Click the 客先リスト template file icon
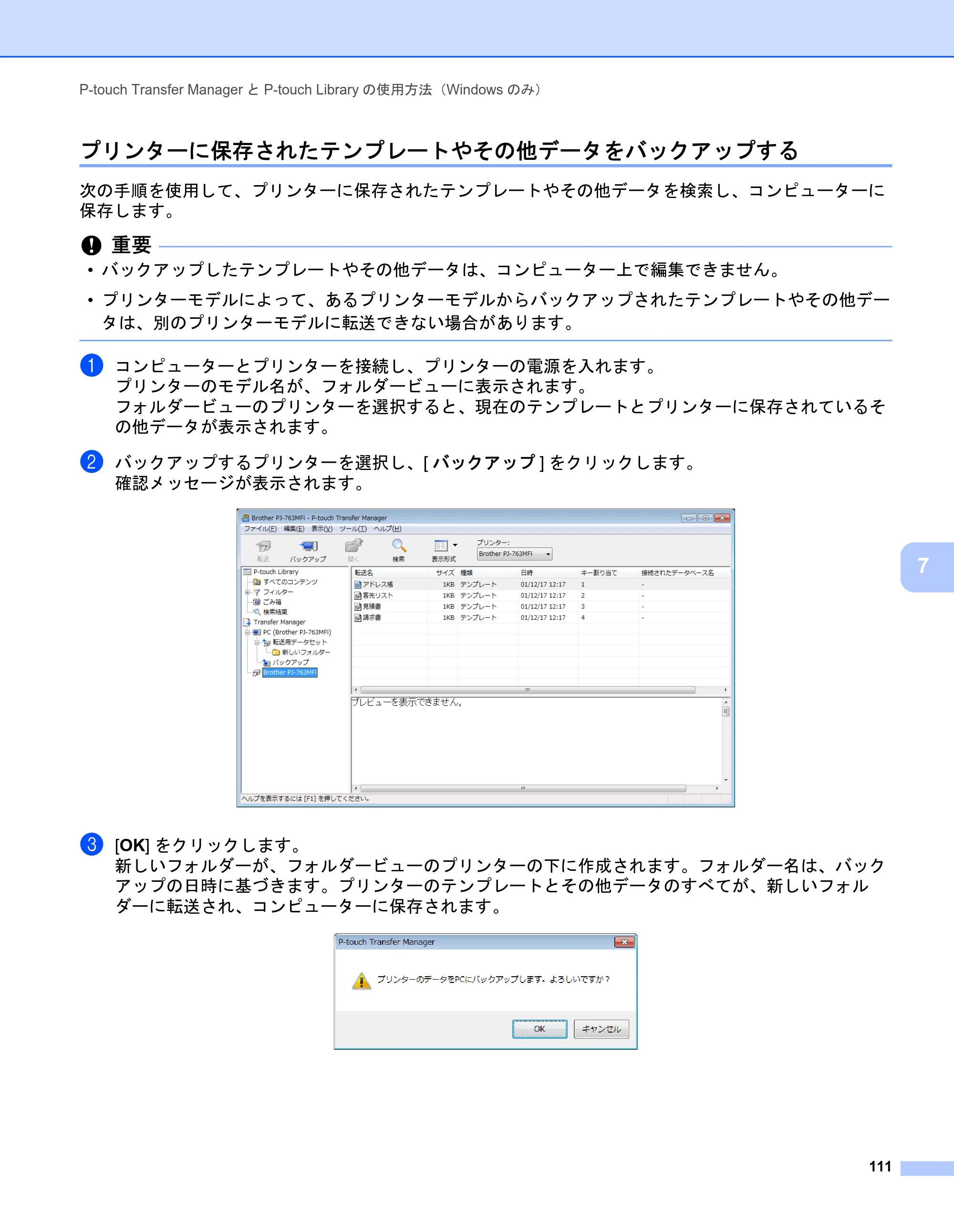 (x=357, y=595)
